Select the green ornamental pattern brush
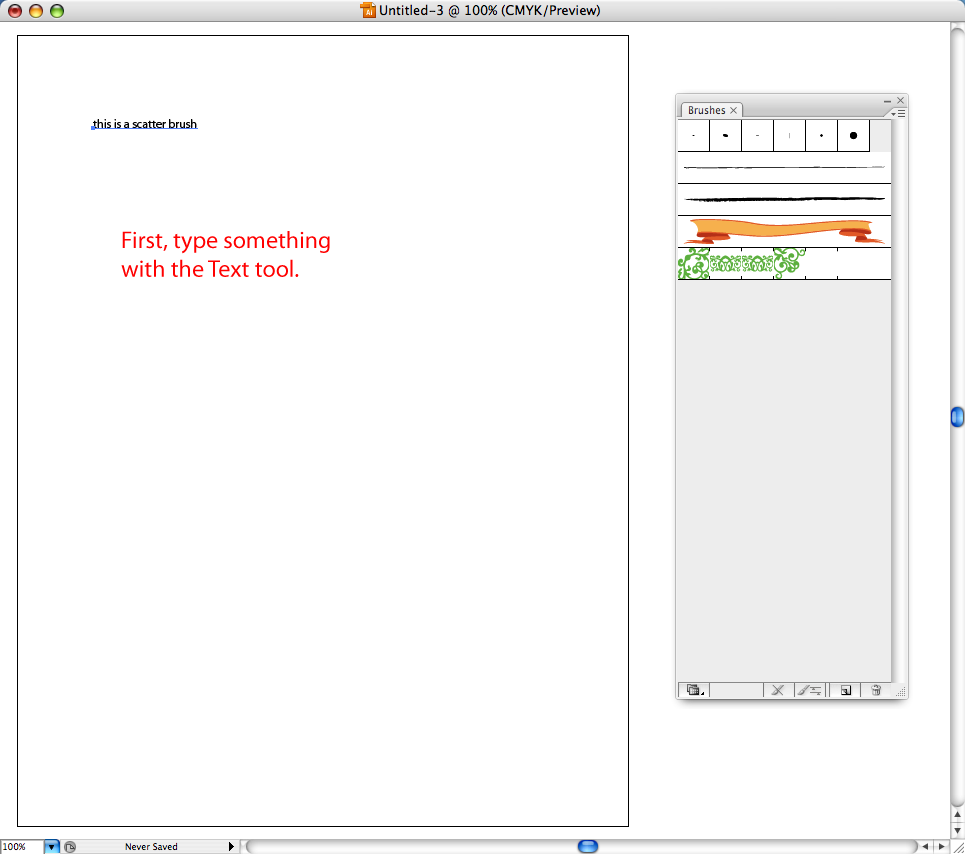Screen dimensions: 965x854 coord(784,263)
